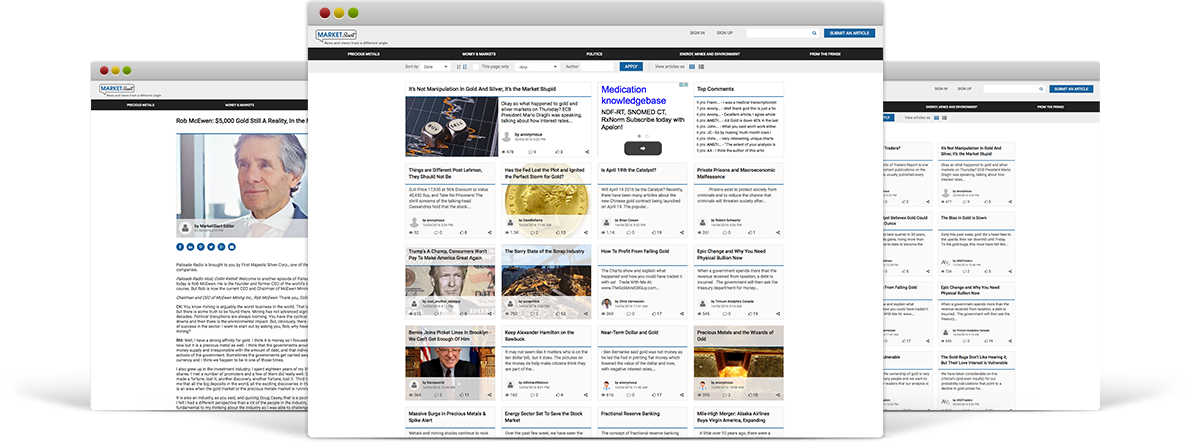The width and height of the screenshot is (1190, 445).
Task: Open Energy, Mines and Environment in the front window
Action: pyautogui.click(x=709, y=55)
